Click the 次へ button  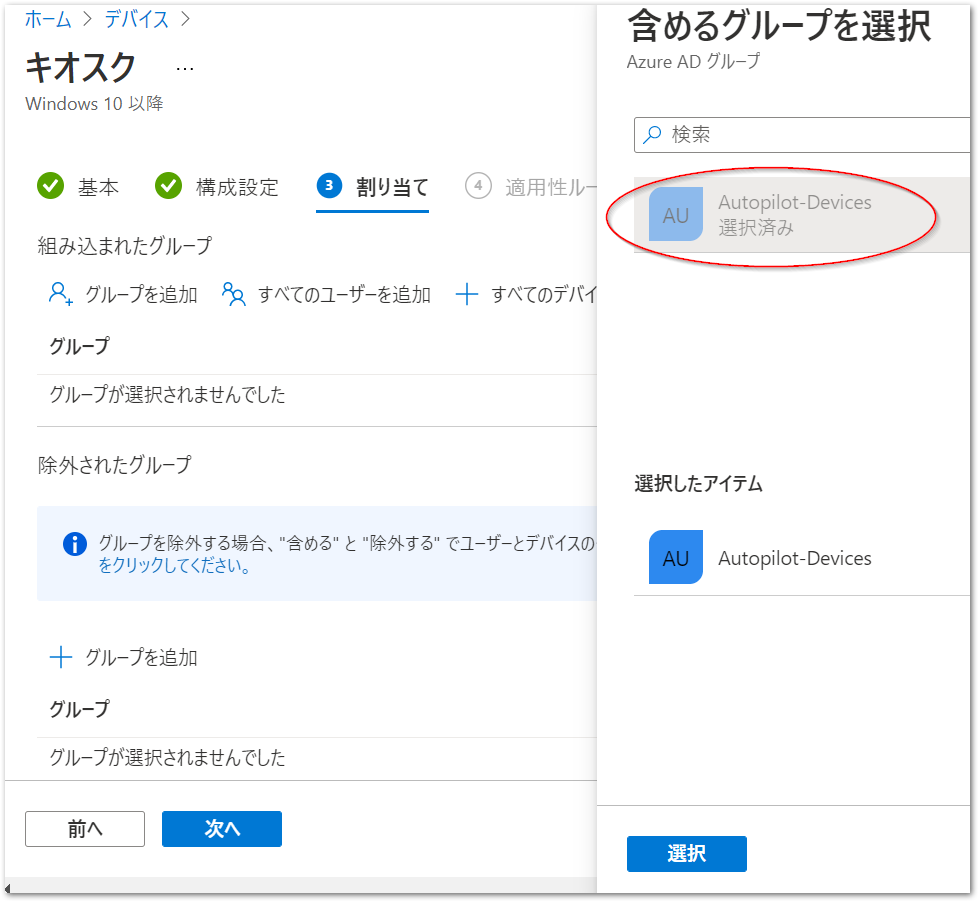(x=221, y=828)
